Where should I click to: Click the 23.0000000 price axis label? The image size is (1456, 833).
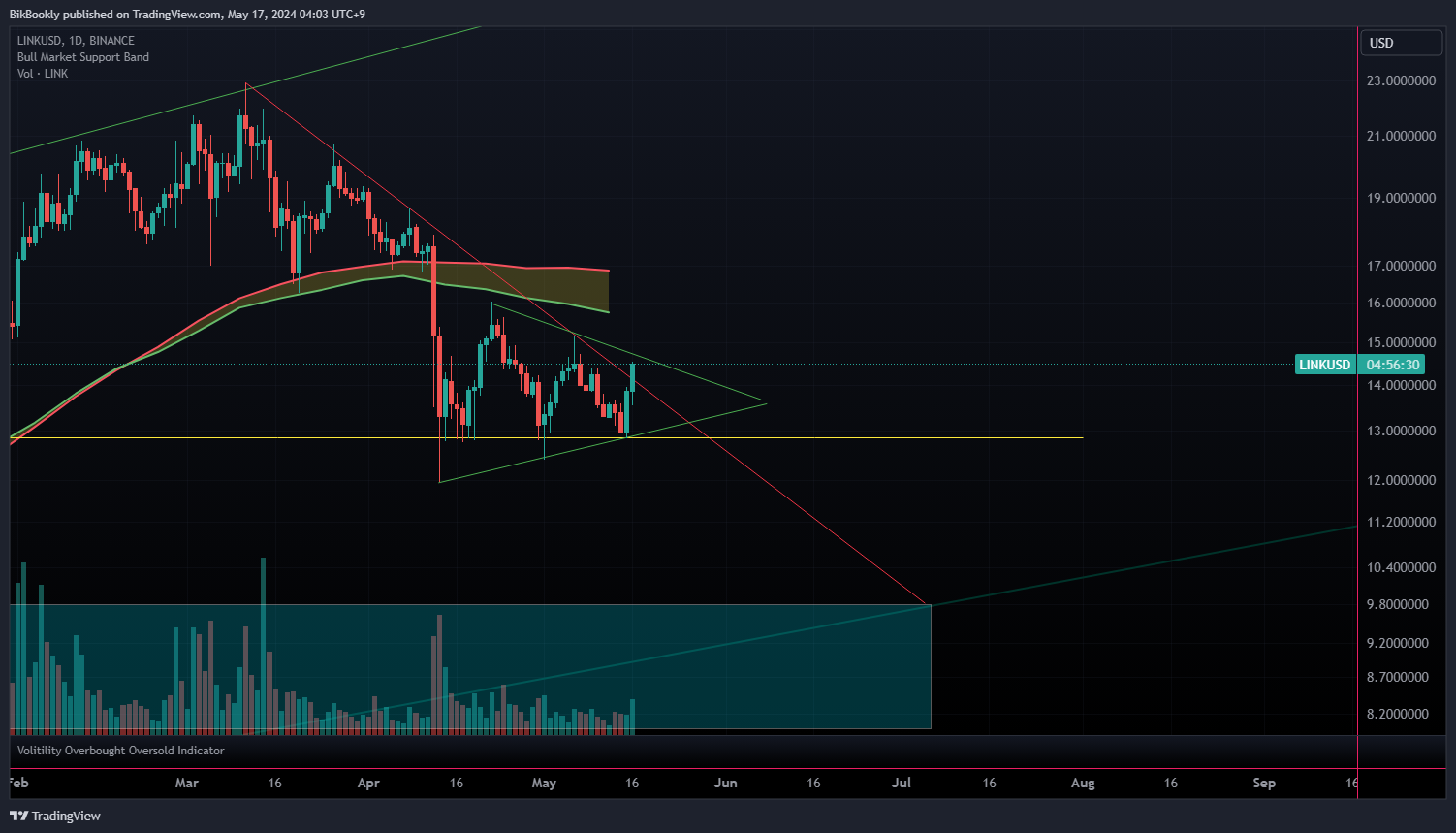(1401, 81)
